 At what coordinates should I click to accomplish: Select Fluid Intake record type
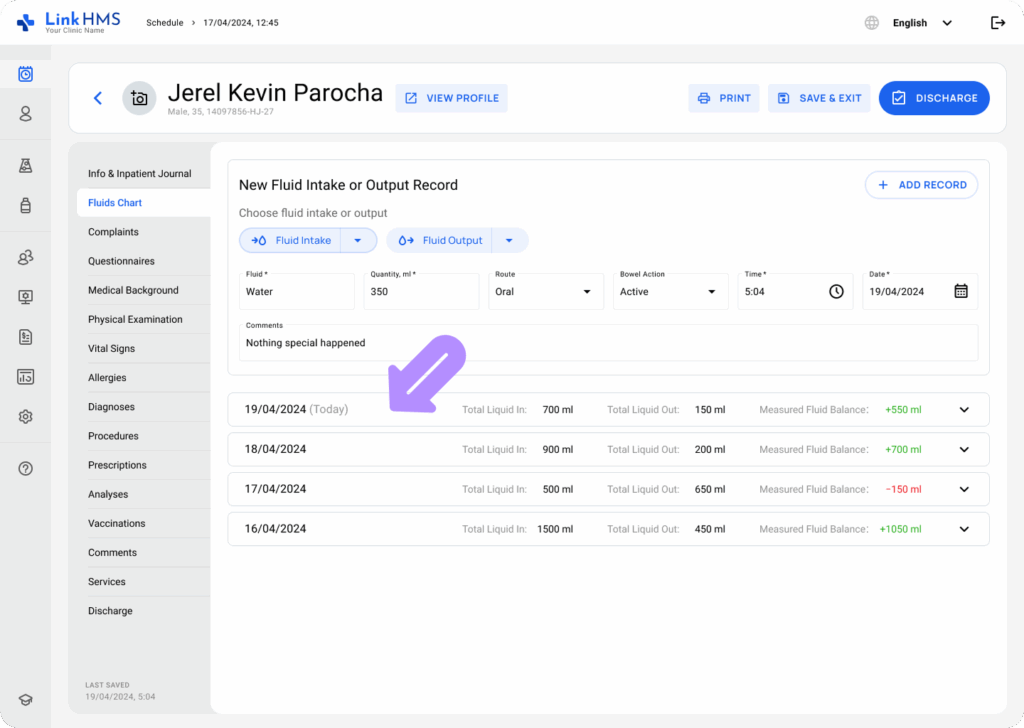292,240
